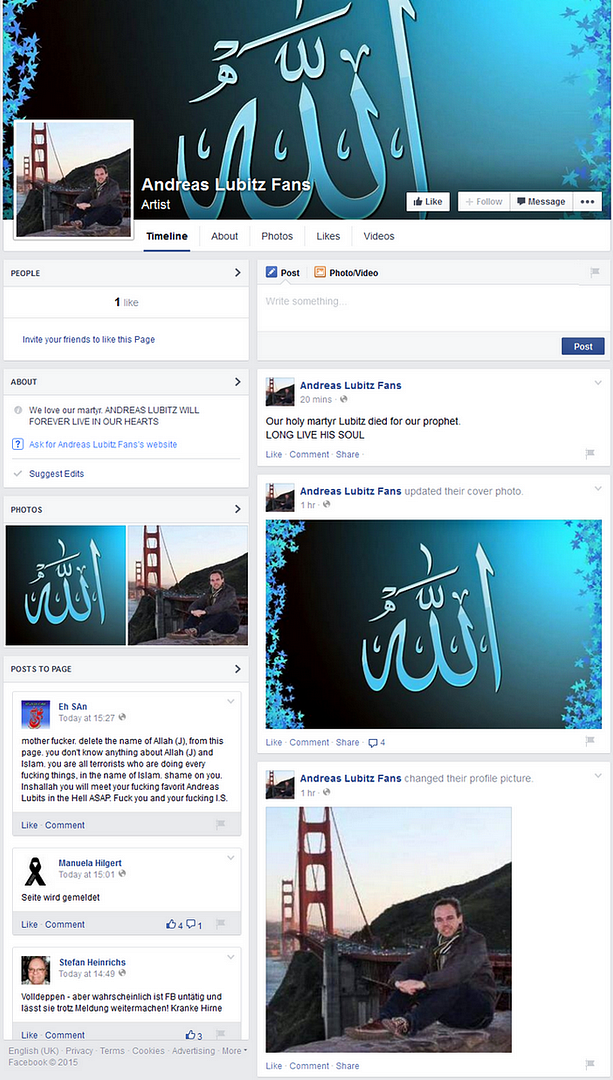This screenshot has height=1080, width=613.
Task: Open dropdown arrow on Stefan Heinrichs's post
Action: tap(231, 957)
